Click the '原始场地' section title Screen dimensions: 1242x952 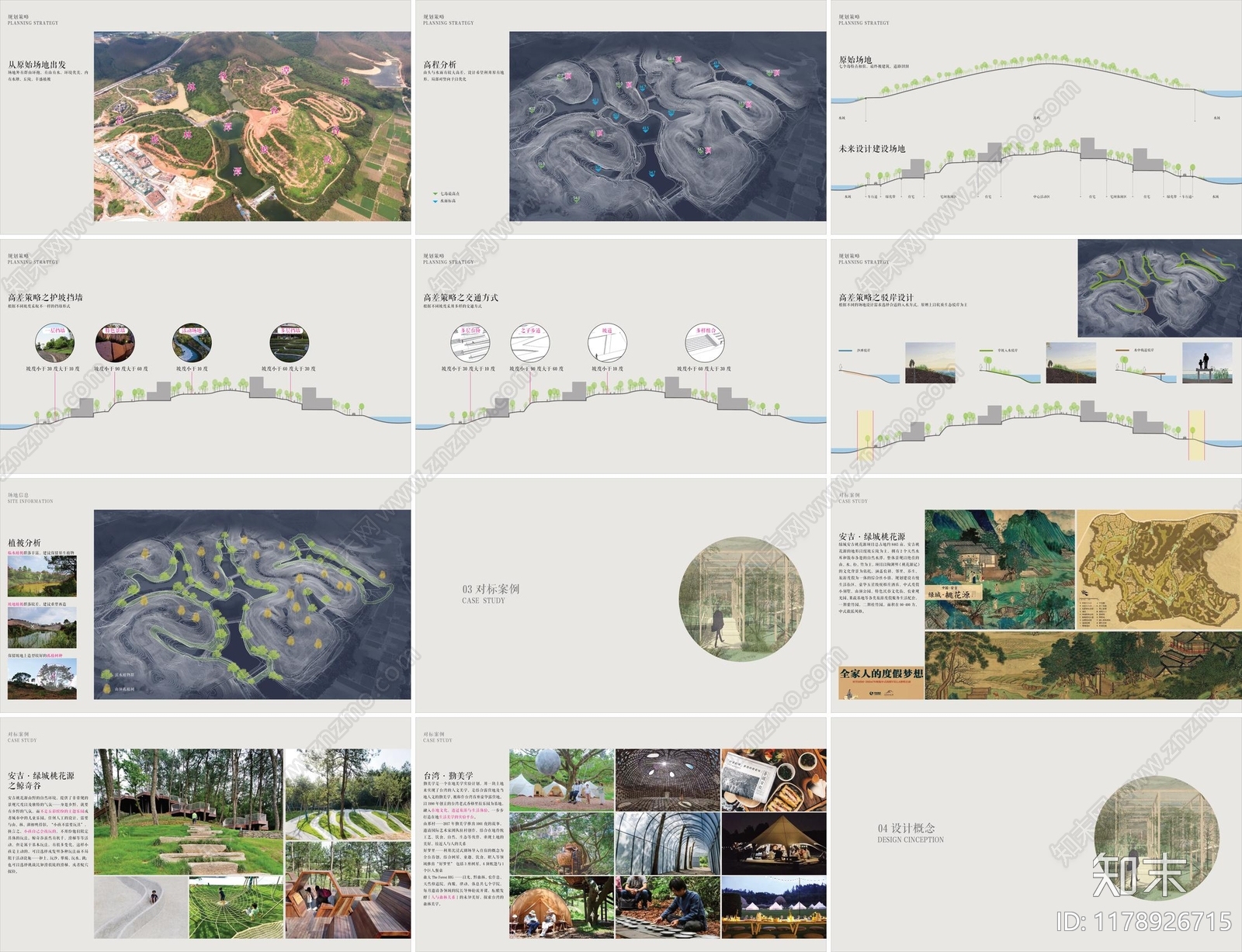coord(855,60)
